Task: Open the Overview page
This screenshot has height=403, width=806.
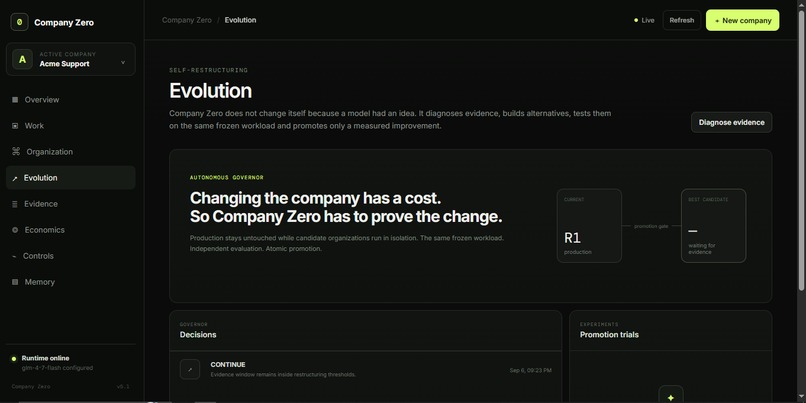Action: pyautogui.click(x=71, y=100)
